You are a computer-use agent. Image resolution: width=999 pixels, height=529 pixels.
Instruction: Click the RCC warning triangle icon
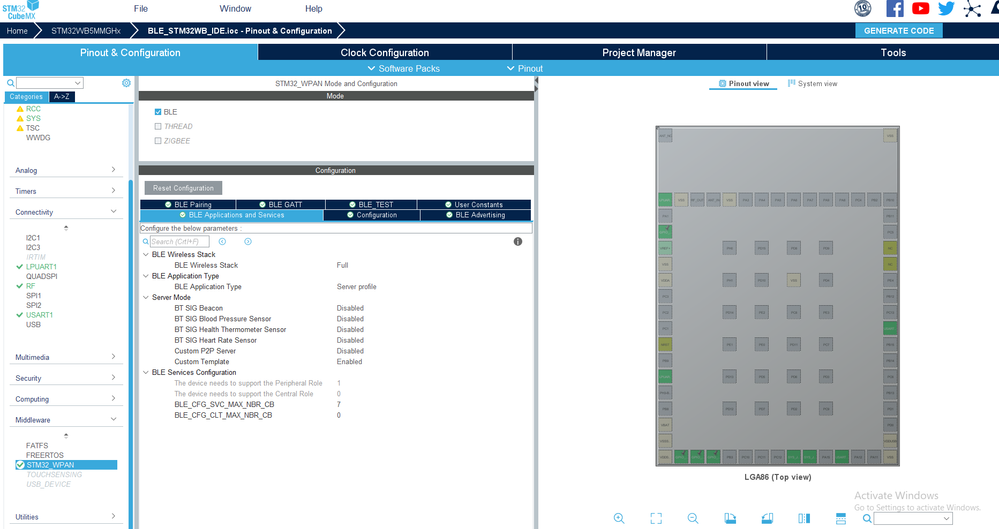click(20, 109)
